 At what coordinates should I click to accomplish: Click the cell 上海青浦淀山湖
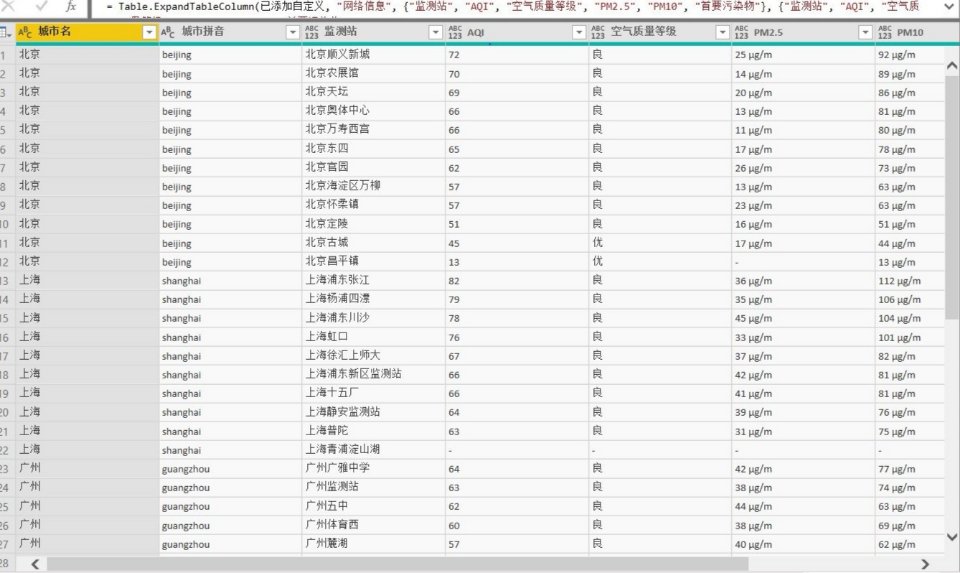[373, 450]
